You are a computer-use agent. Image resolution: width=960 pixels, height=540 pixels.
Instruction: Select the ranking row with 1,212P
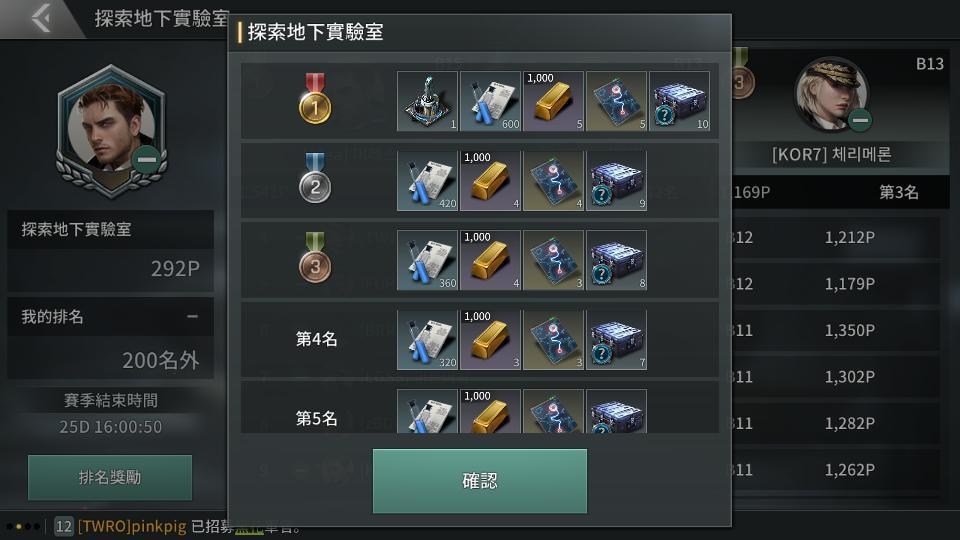click(x=837, y=238)
